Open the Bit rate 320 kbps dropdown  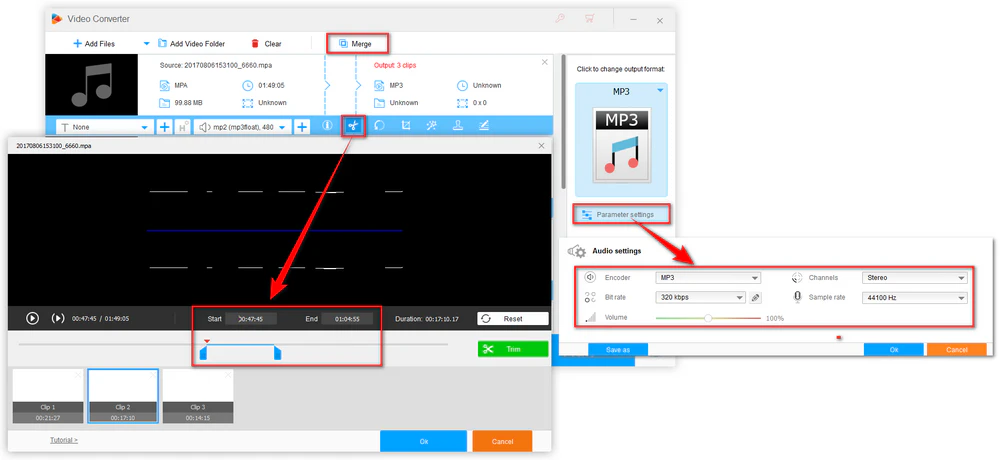[700, 297]
